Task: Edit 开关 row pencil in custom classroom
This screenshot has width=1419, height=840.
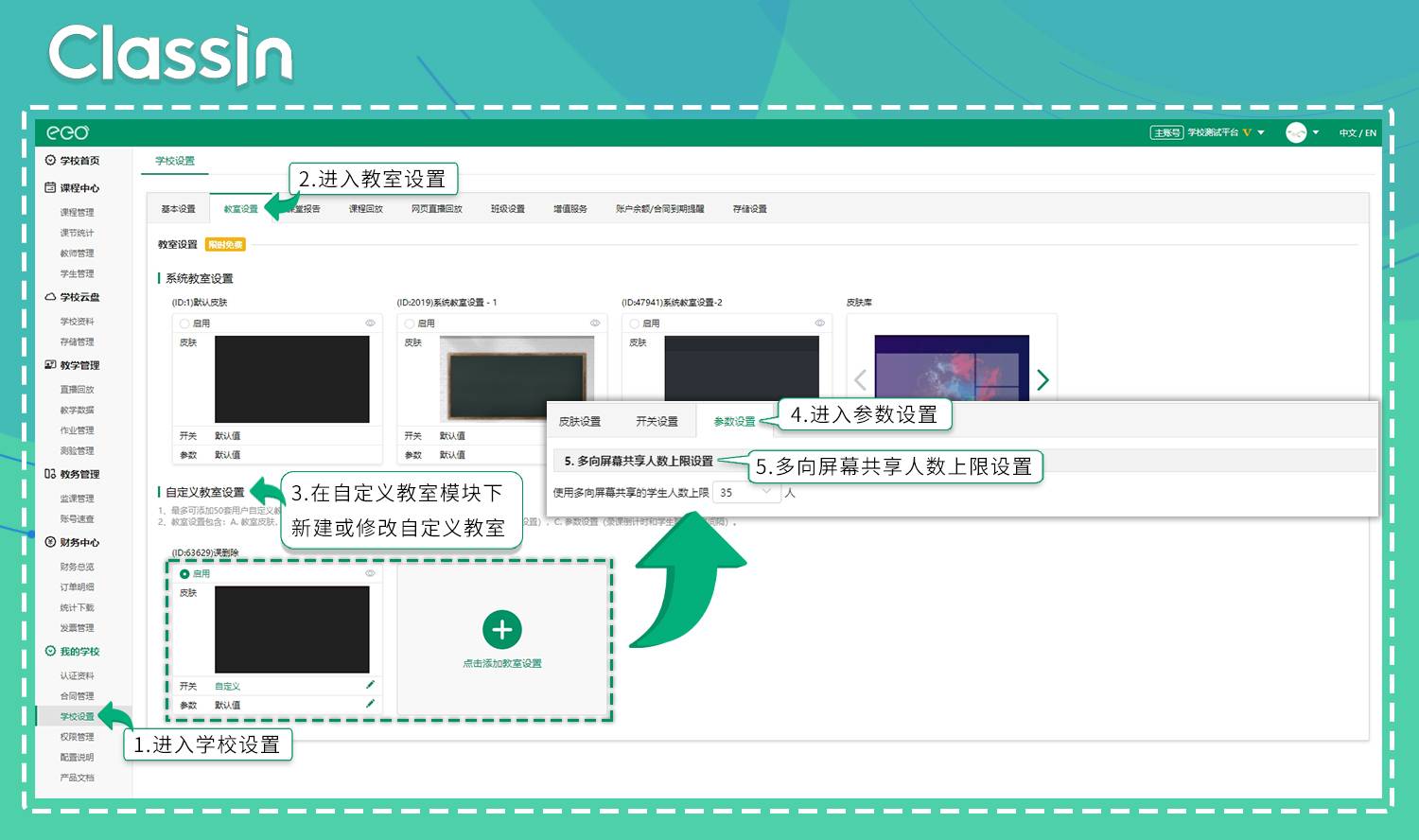Action: pos(370,685)
